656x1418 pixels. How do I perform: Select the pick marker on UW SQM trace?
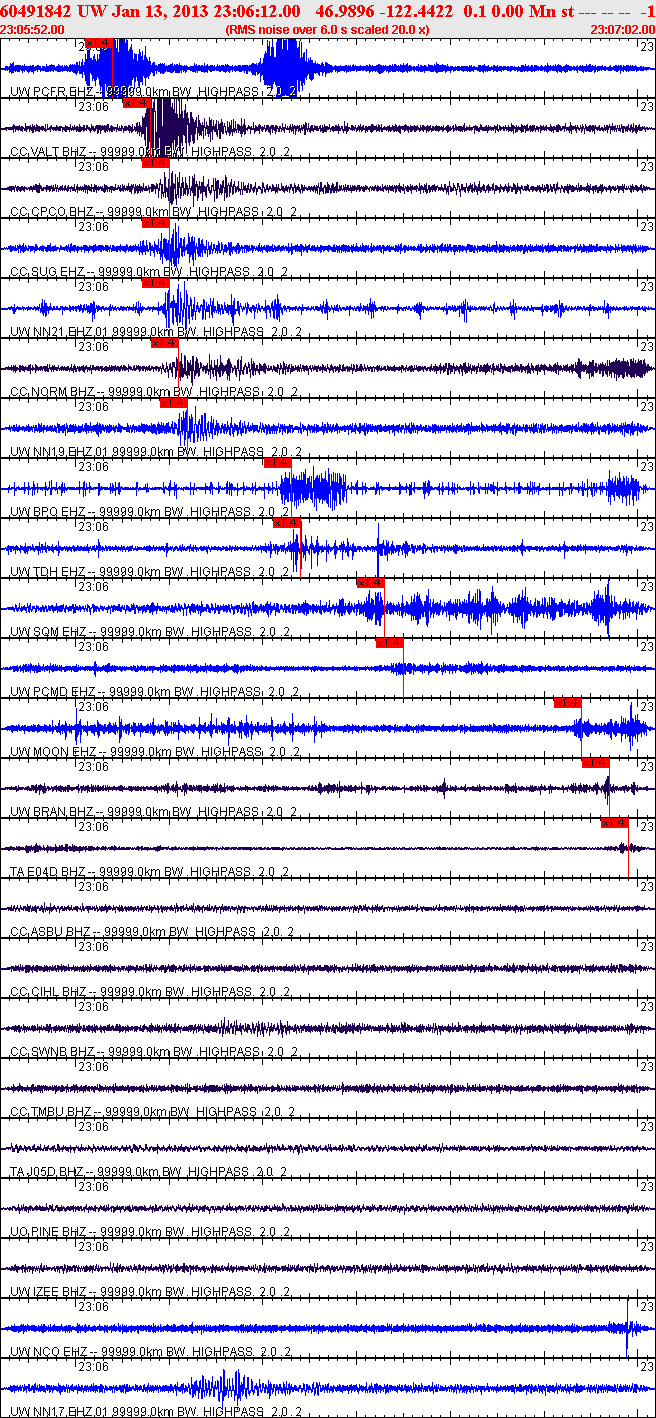coord(370,583)
